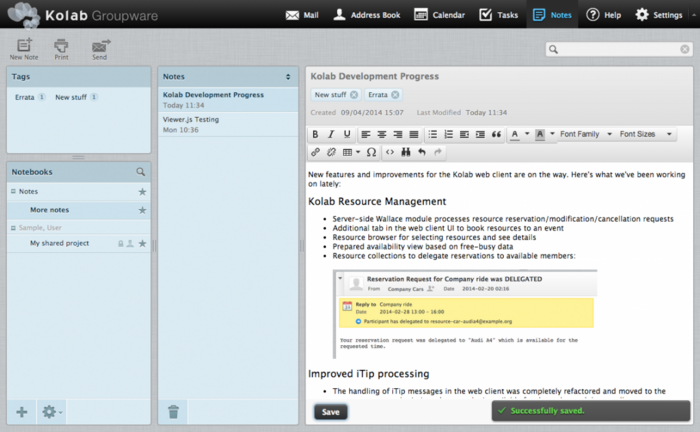The image size is (700, 432).
Task: Filter notes by the Errata tag
Action: point(25,97)
